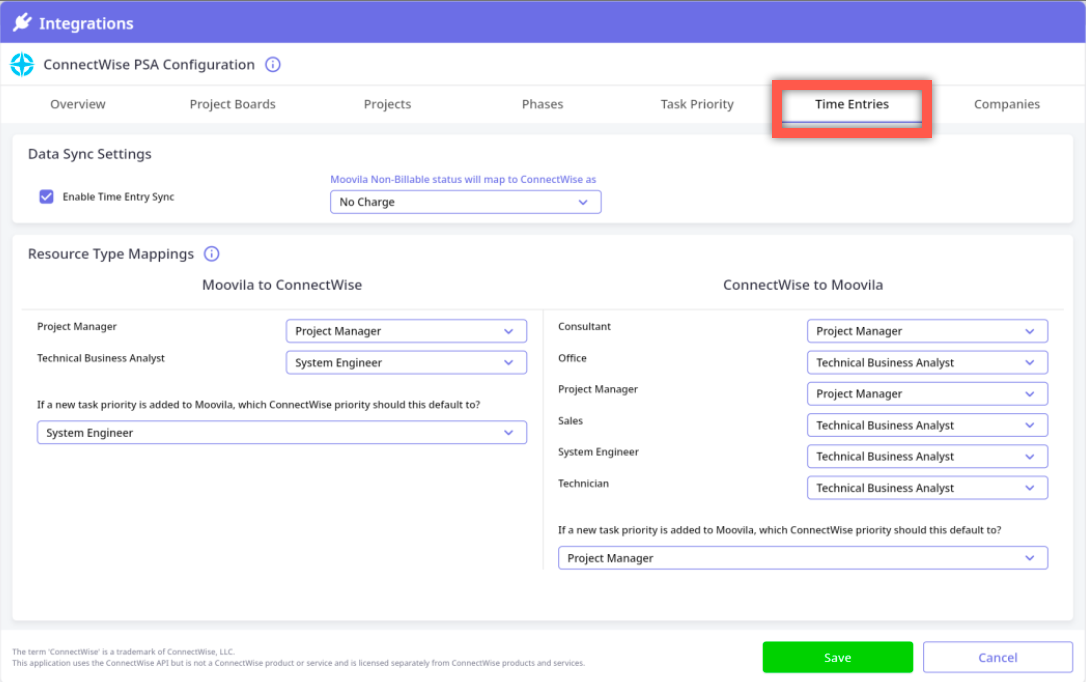Open the Consultant mapping dropdown

click(927, 331)
